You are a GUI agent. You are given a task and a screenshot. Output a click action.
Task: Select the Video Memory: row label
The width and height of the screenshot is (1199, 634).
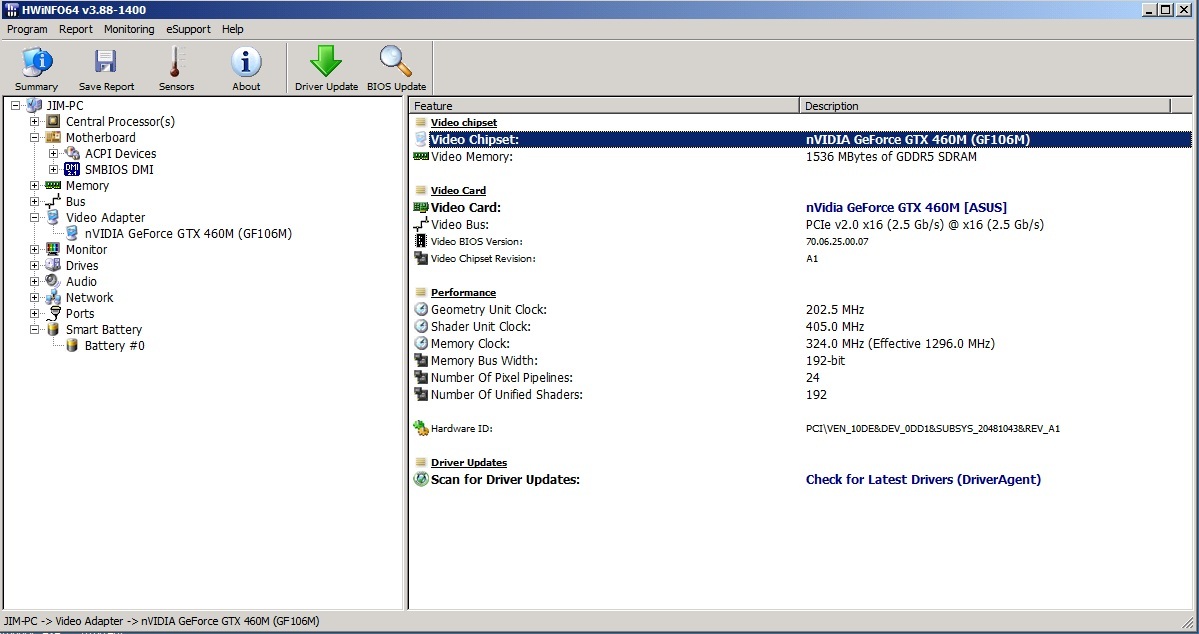point(472,157)
